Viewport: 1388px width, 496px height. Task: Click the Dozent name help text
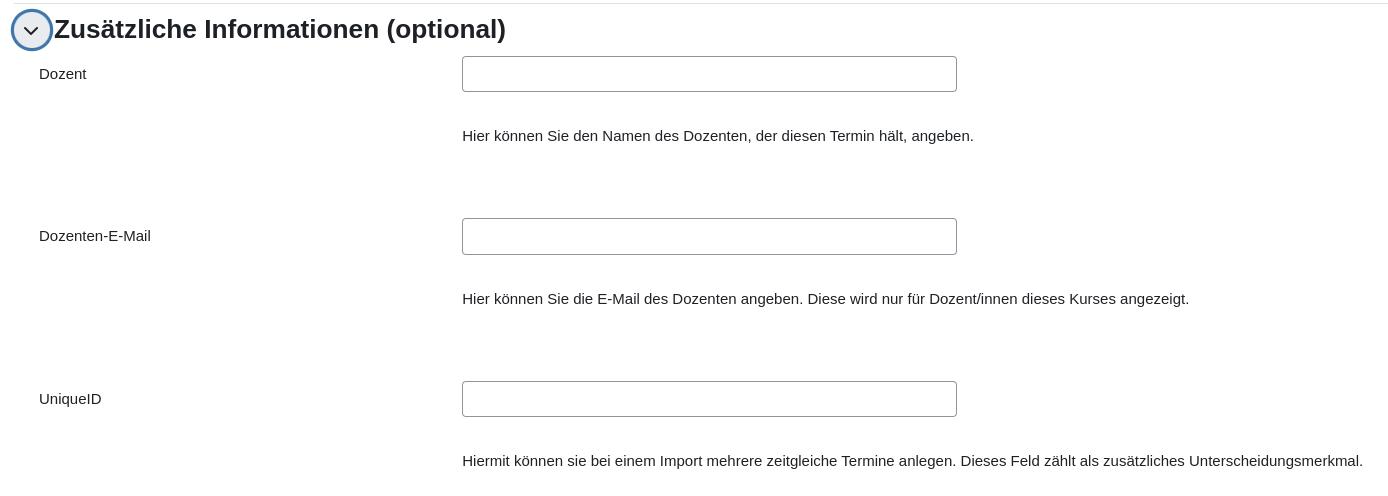point(717,136)
